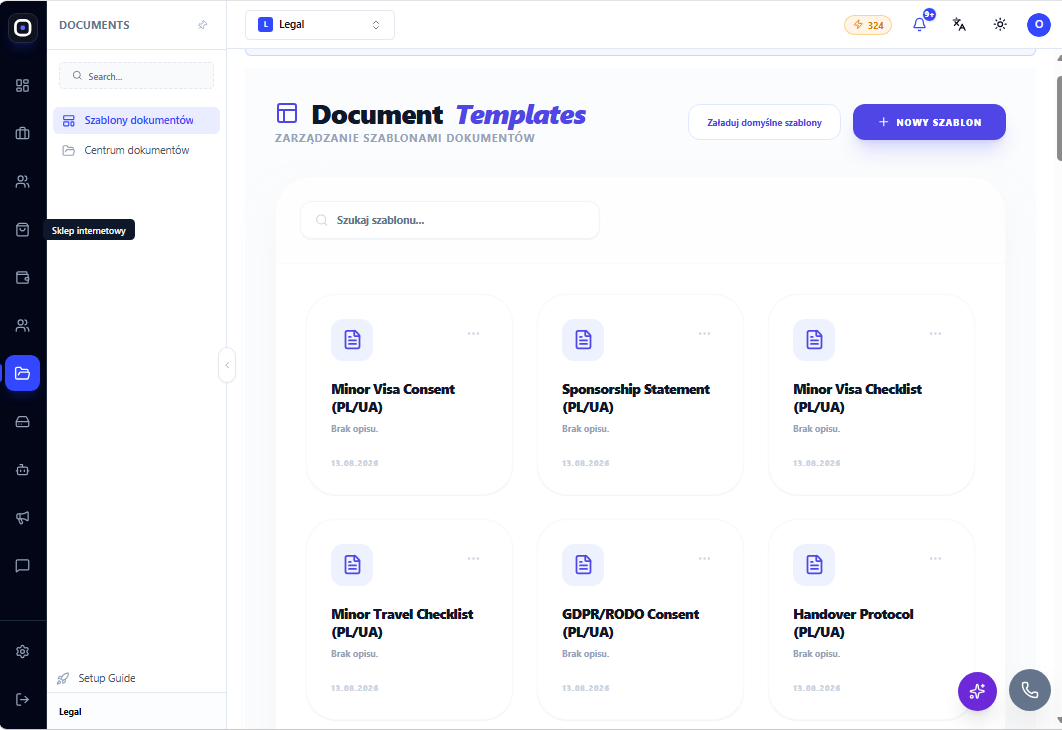Open the chat message icon in sidebar
The height and width of the screenshot is (730, 1062).
coord(22,565)
